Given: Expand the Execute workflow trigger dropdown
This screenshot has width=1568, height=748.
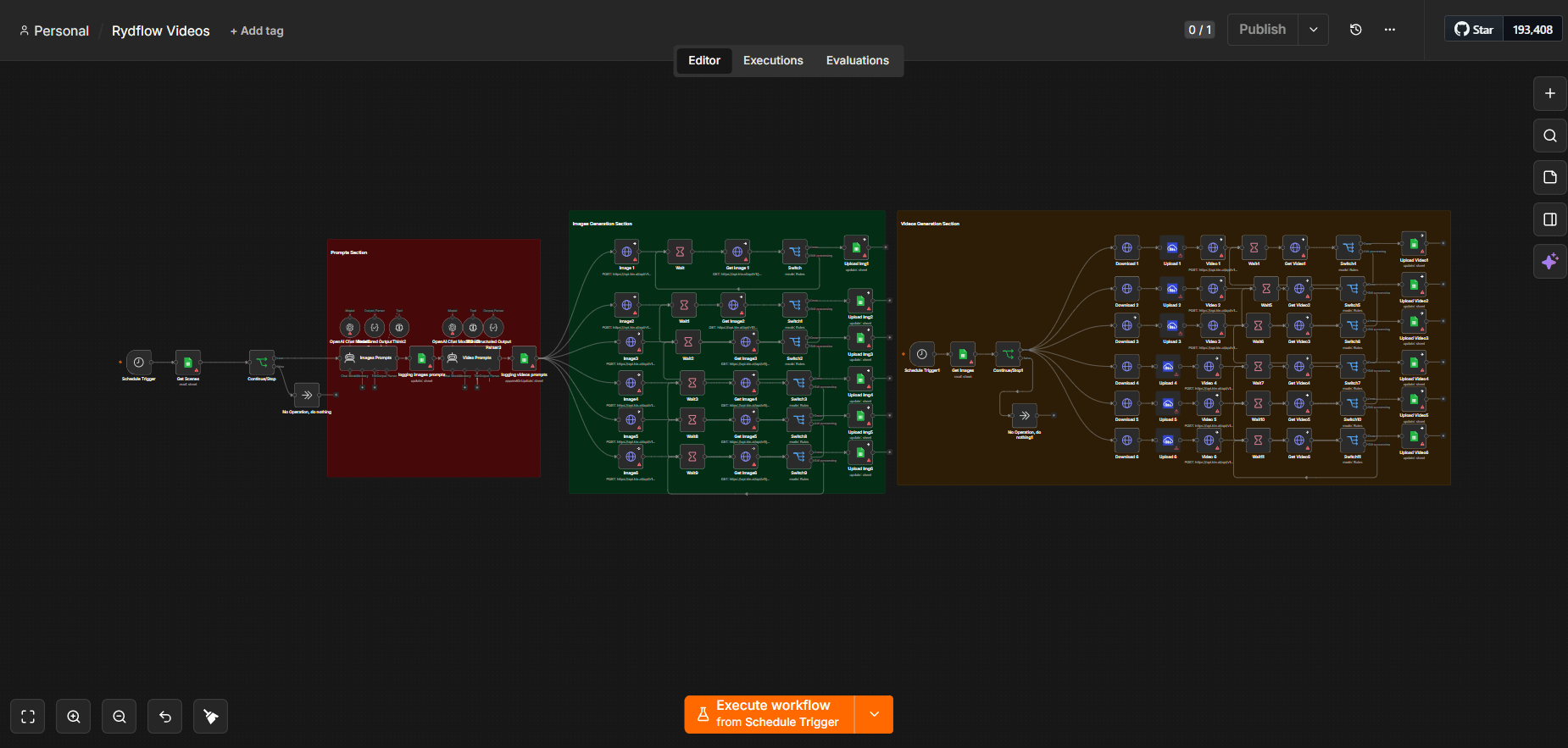Looking at the screenshot, I should click(874, 714).
